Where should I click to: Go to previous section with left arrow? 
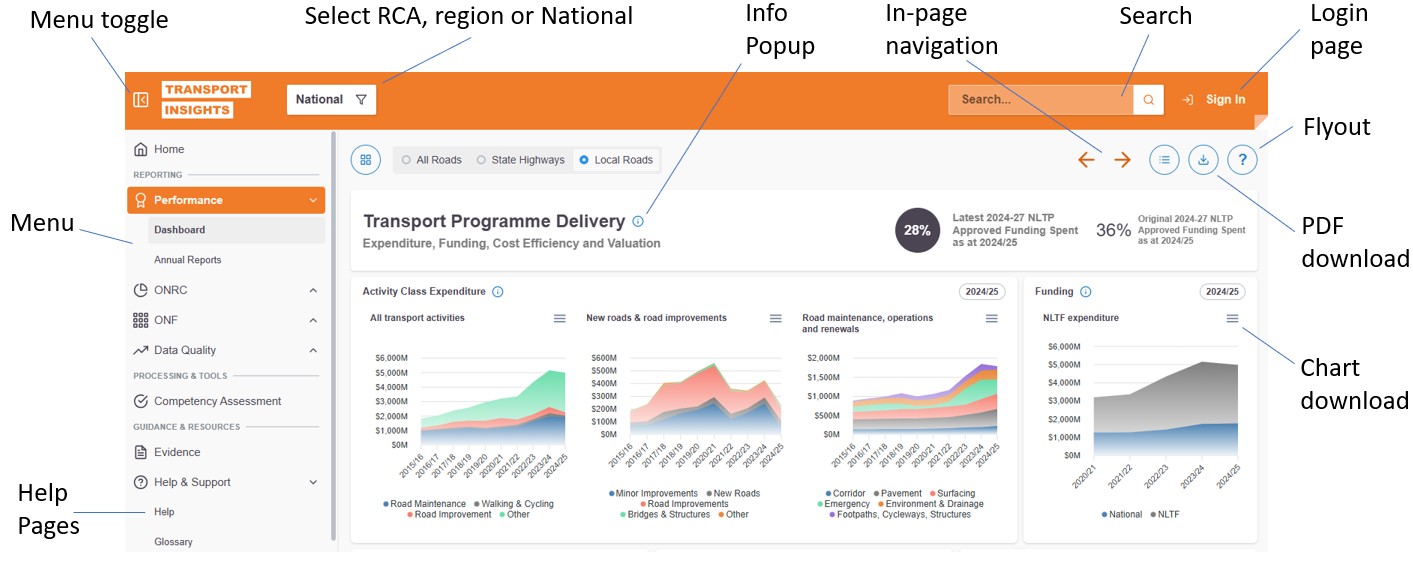tap(1086, 160)
